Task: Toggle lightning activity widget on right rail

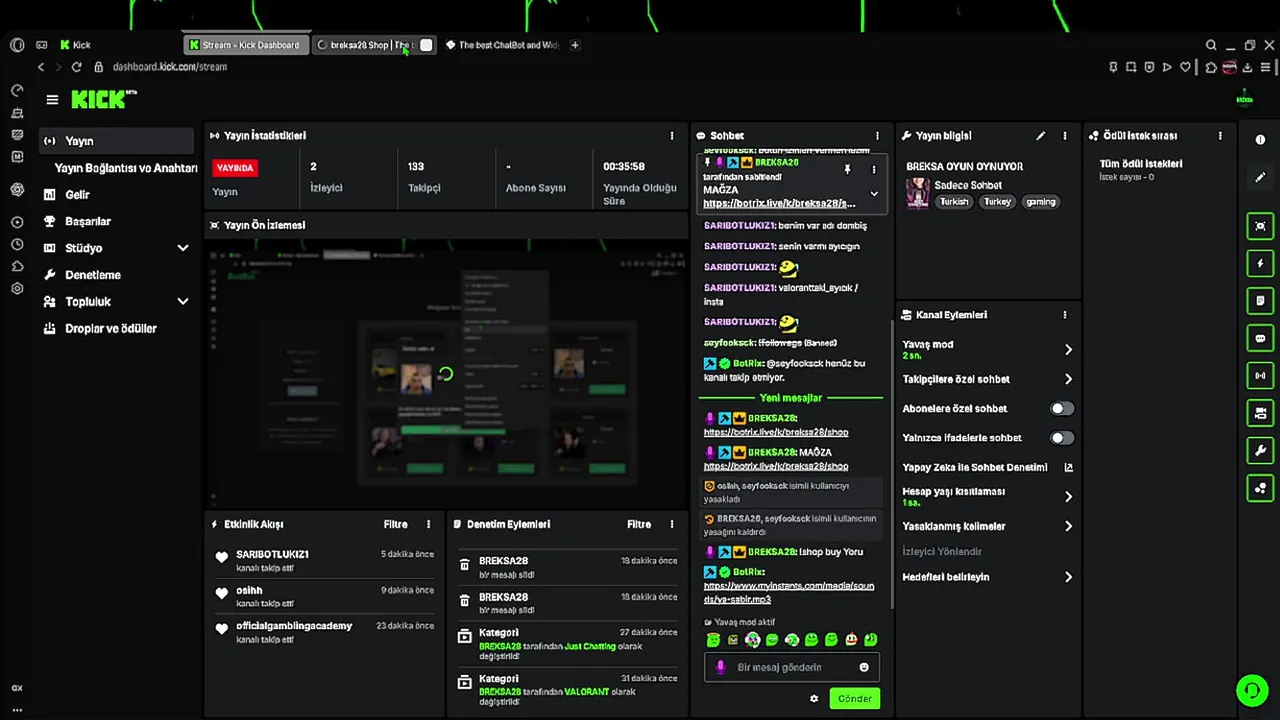Action: click(1260, 264)
